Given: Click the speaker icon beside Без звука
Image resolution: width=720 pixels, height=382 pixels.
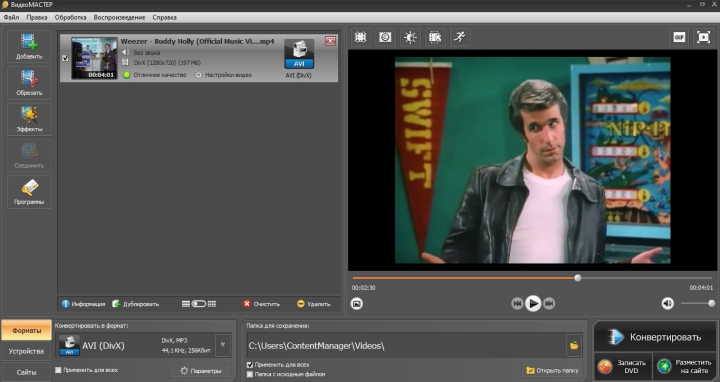Looking at the screenshot, I should tap(125, 52).
